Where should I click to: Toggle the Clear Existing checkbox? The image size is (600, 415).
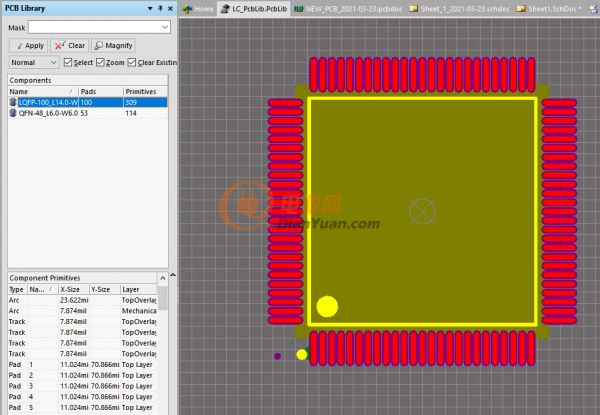[x=132, y=62]
